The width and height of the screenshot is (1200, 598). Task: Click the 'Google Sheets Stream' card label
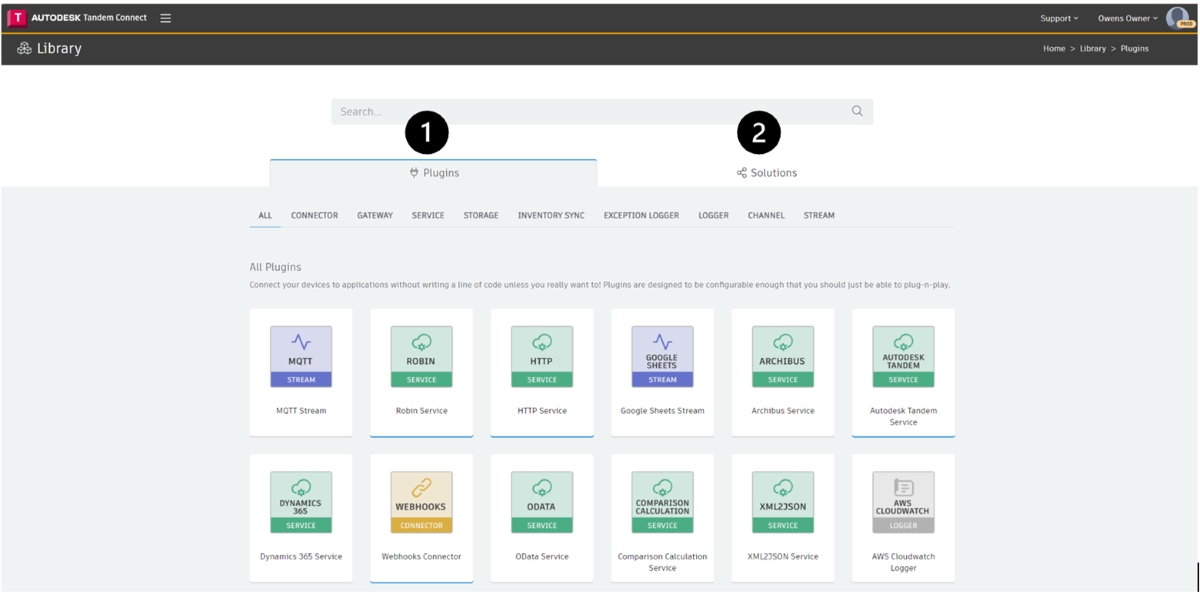662,411
